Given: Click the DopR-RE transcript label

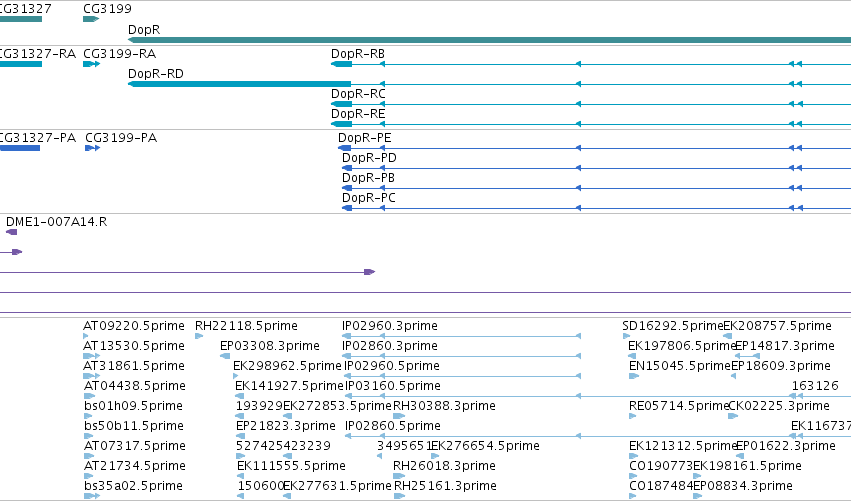Looking at the screenshot, I should coord(358,114).
